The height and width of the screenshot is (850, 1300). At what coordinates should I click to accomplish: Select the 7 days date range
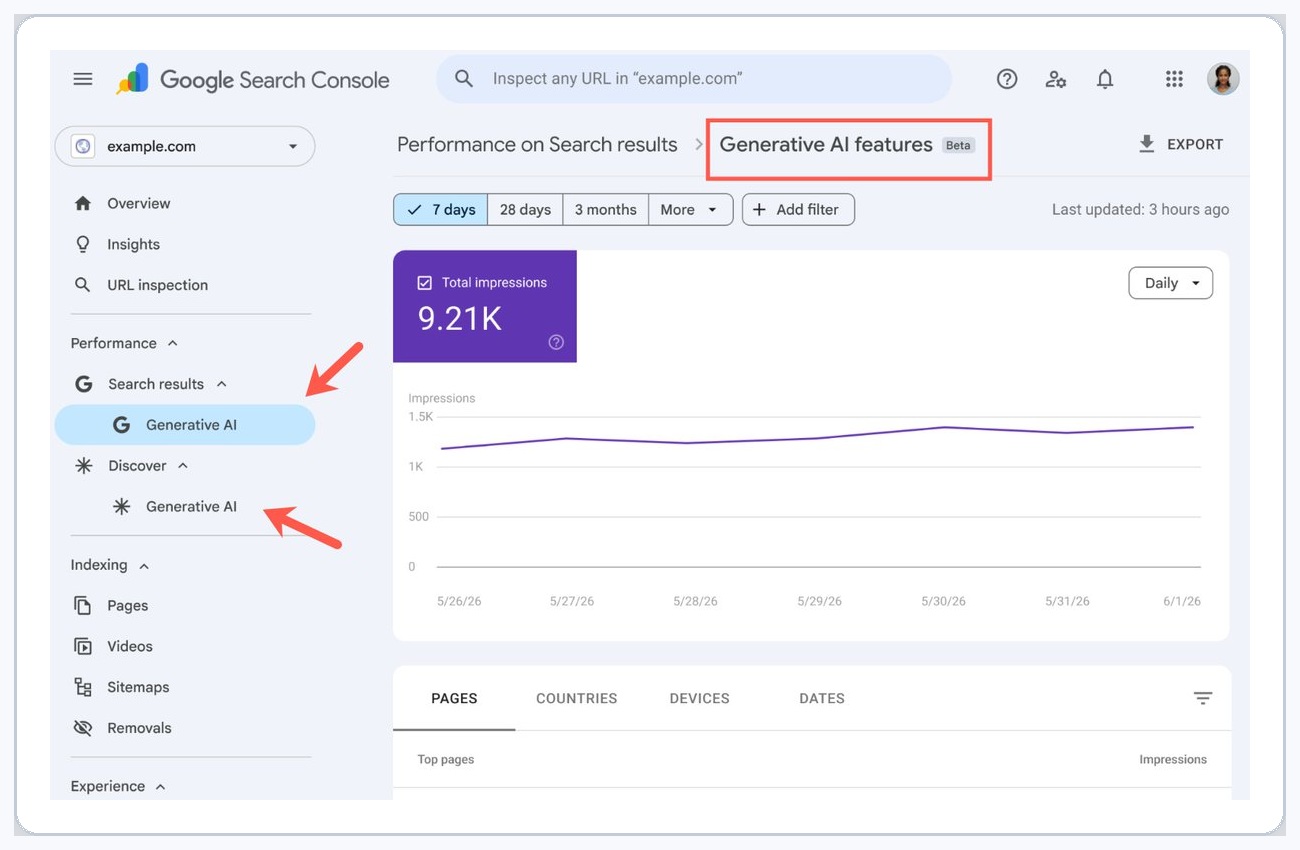point(441,209)
